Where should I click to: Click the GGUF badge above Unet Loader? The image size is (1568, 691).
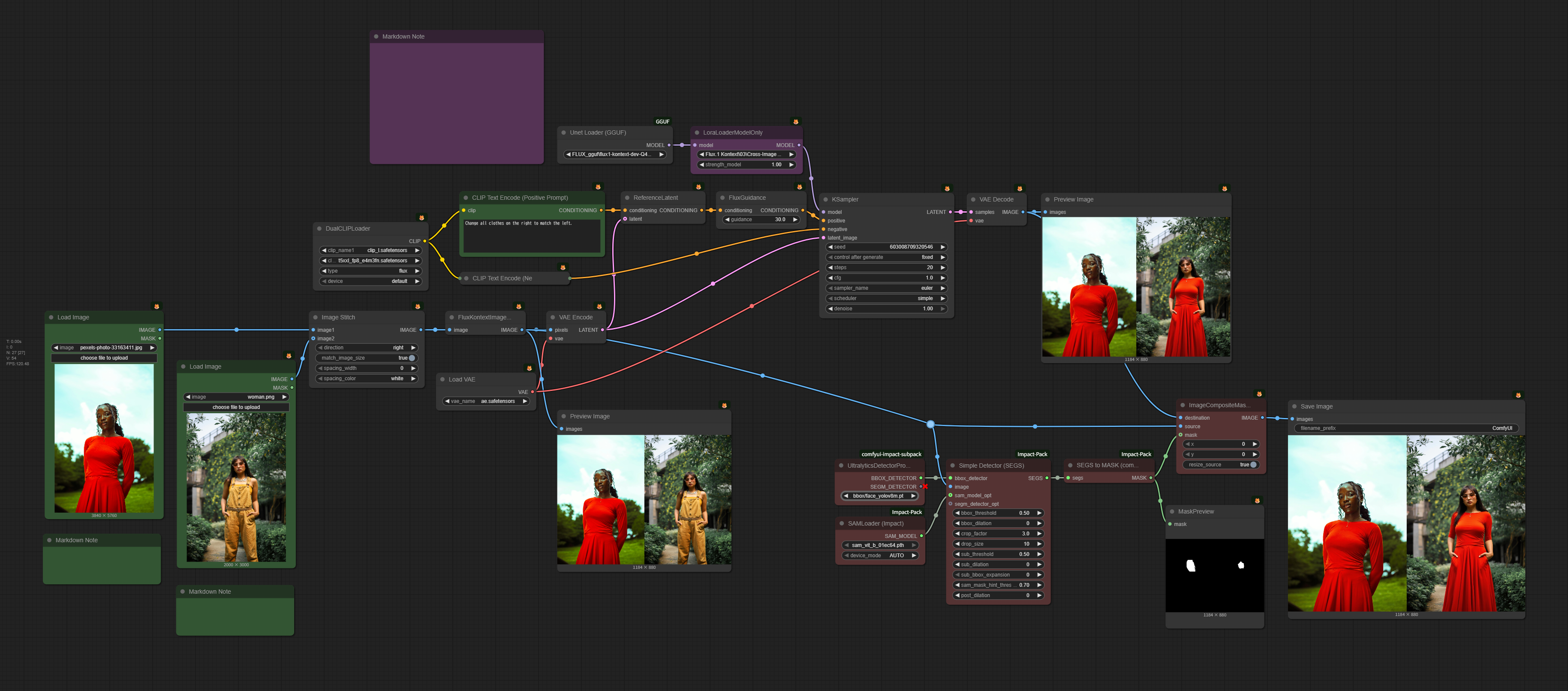pyautogui.click(x=662, y=121)
